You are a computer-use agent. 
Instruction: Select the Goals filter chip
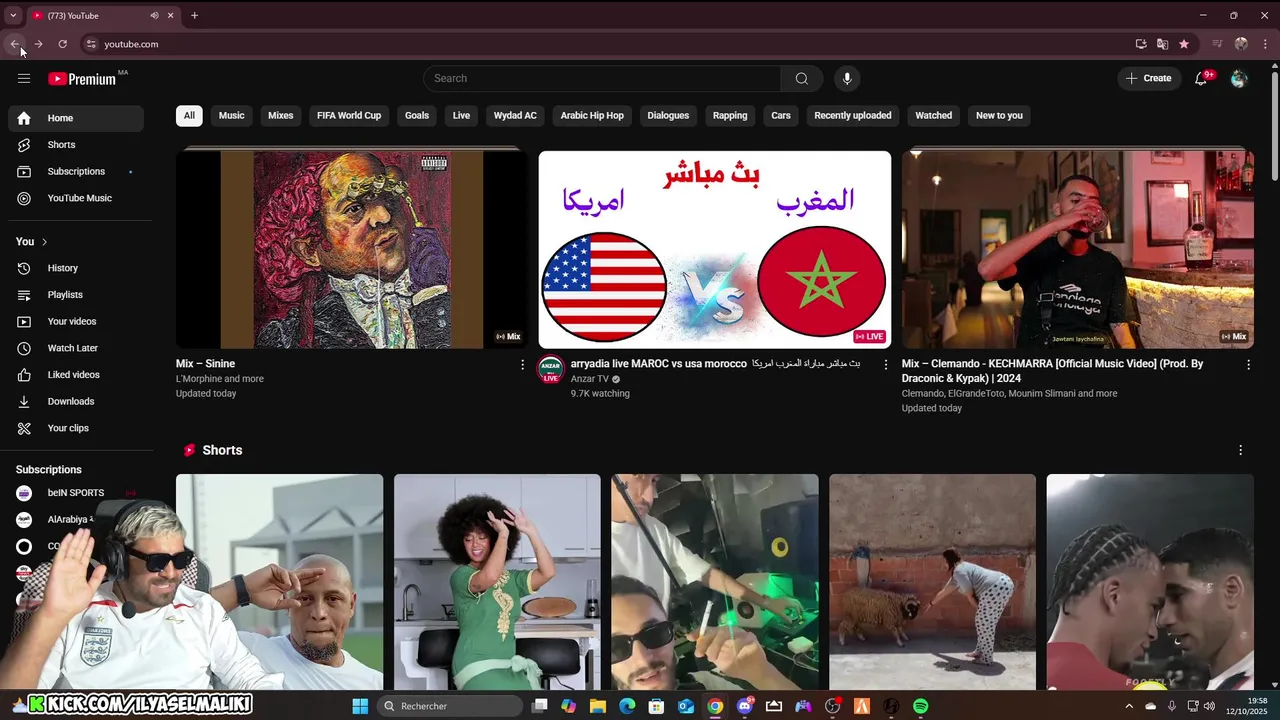pyautogui.click(x=417, y=115)
